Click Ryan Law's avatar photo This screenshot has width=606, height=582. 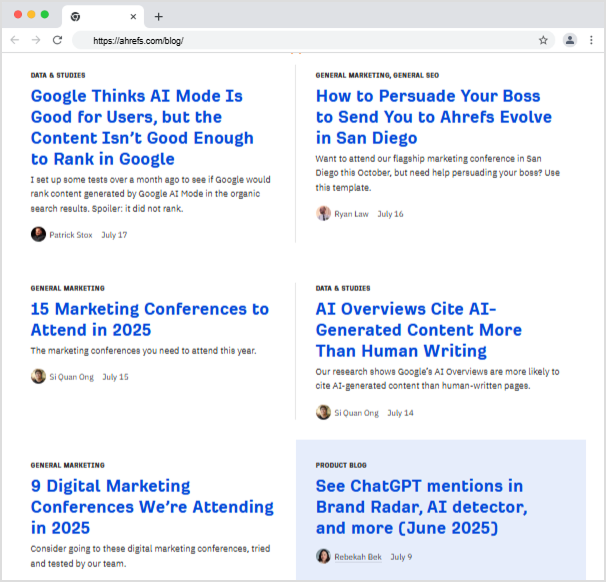click(323, 213)
